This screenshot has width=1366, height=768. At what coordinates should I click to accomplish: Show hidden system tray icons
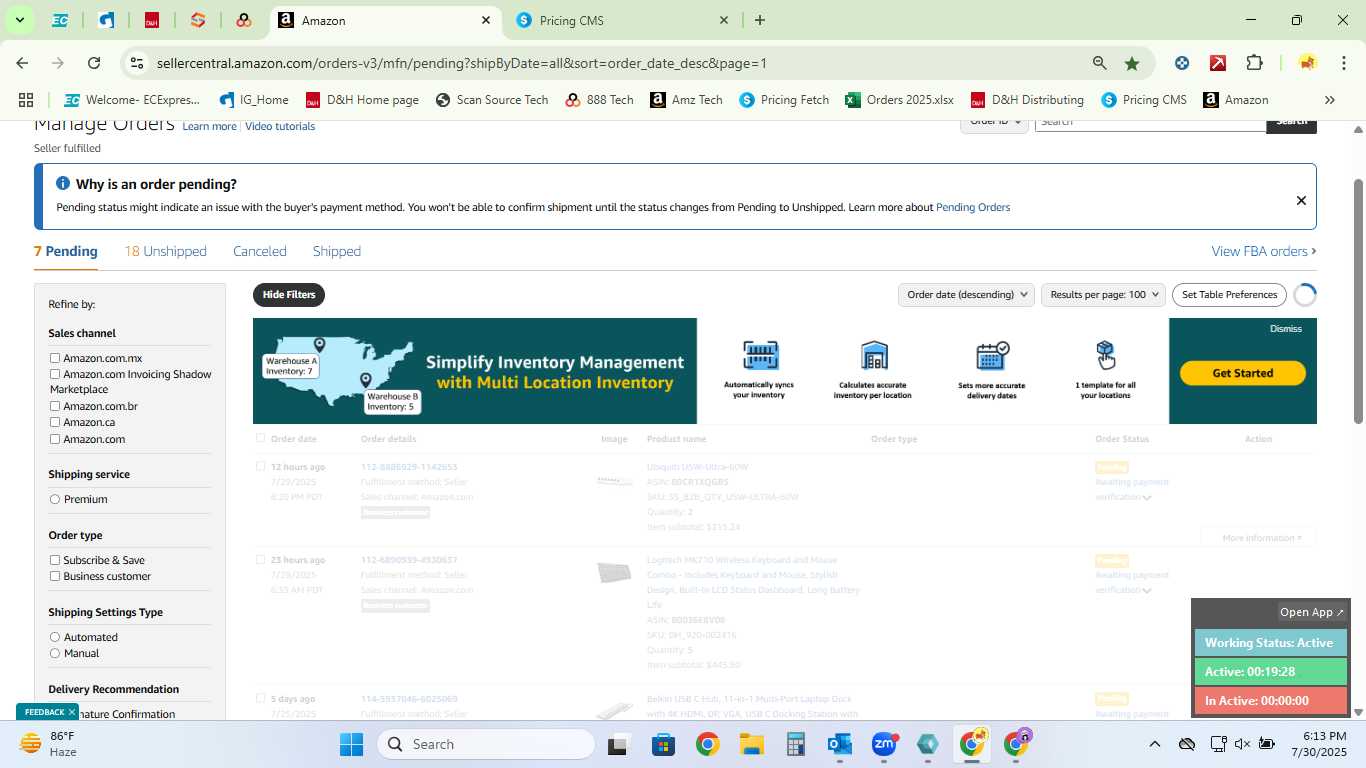coord(1155,744)
